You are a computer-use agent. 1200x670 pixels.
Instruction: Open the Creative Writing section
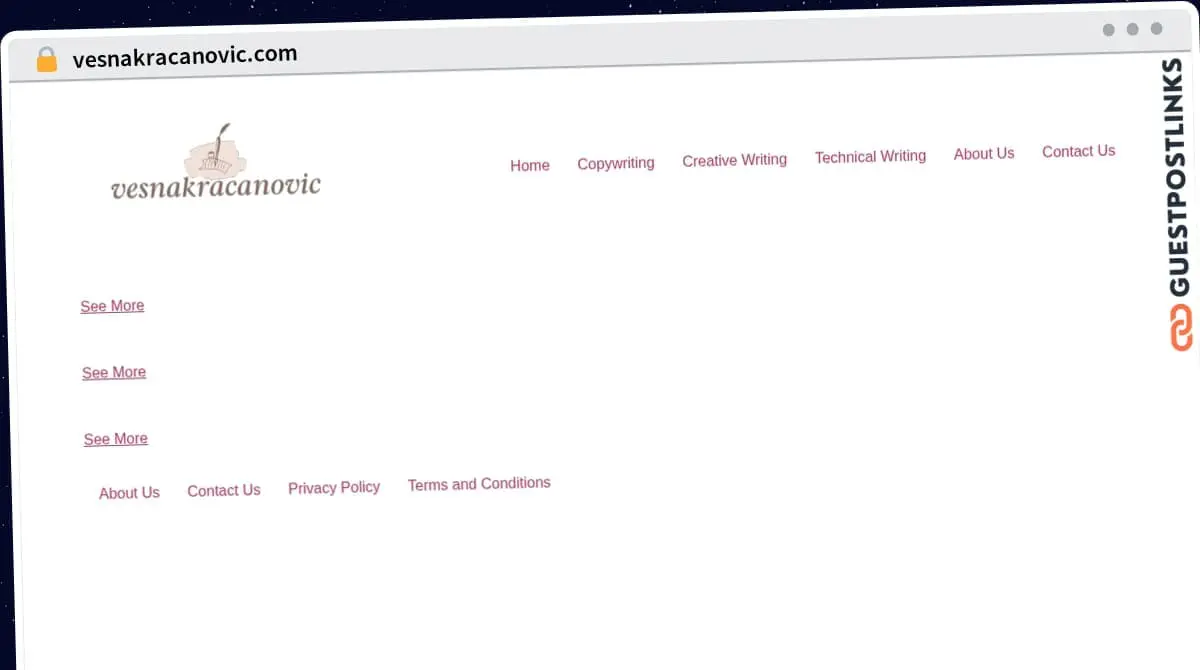point(735,160)
